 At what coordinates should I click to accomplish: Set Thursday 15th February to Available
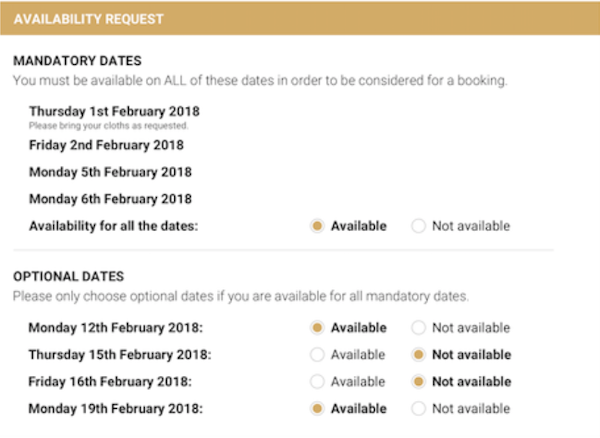[x=318, y=355]
